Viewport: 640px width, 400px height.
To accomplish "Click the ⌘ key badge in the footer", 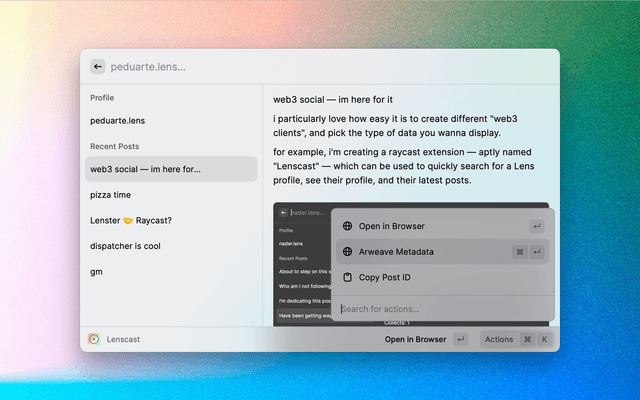I will click(527, 339).
